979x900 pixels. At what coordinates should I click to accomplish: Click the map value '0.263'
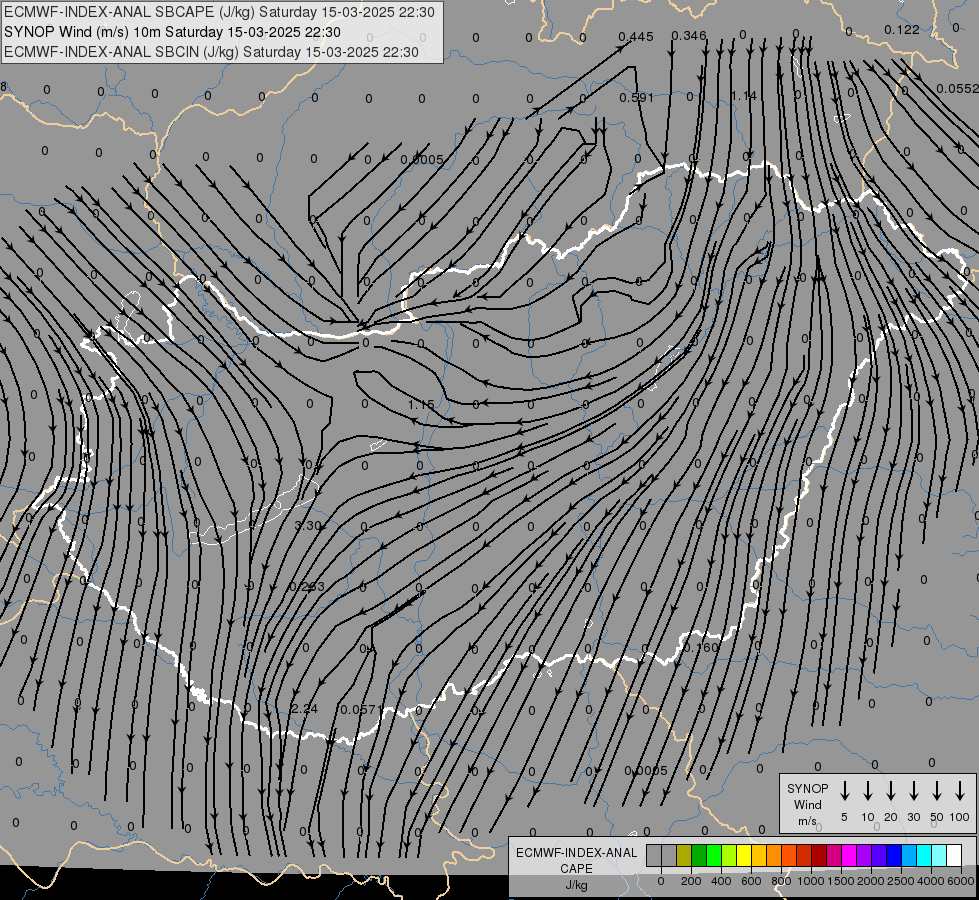307,586
